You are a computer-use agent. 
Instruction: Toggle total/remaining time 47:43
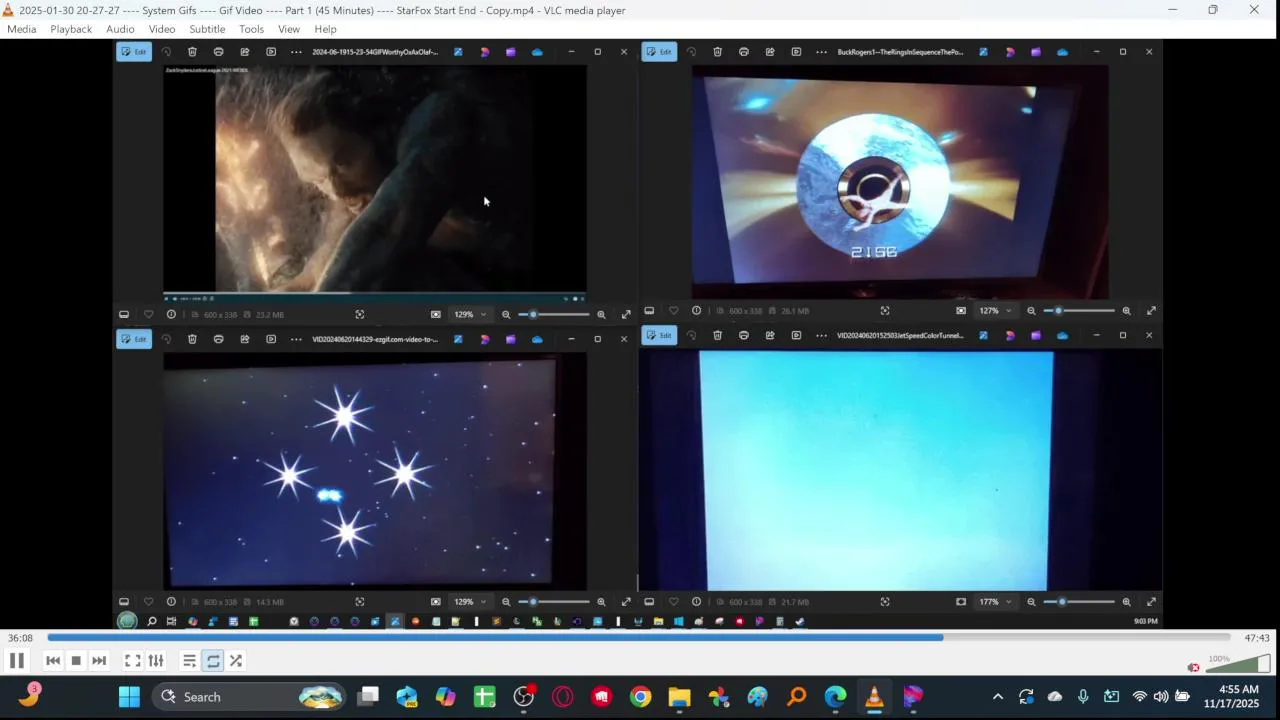click(x=1257, y=638)
